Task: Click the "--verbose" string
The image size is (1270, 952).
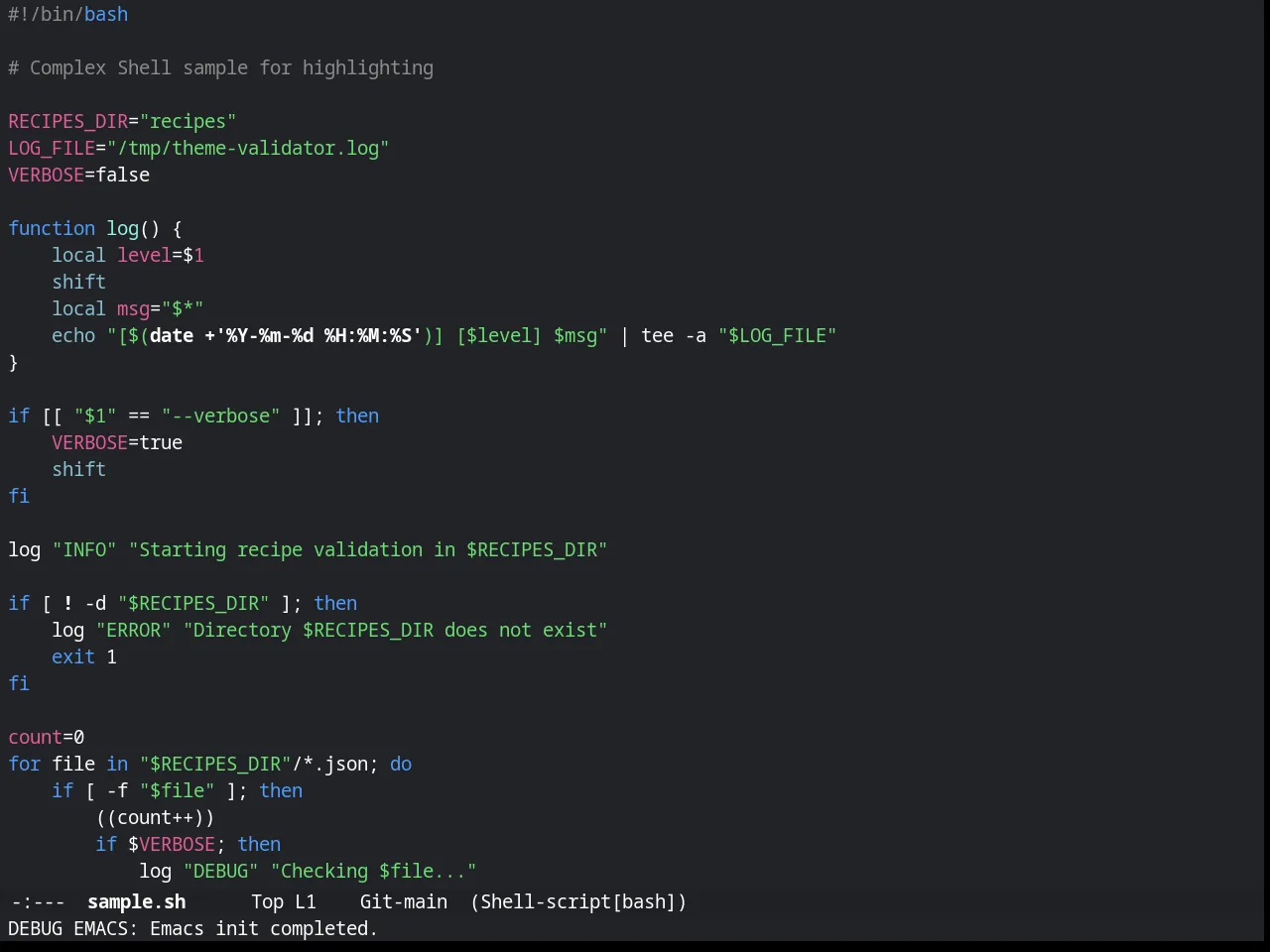Action: pyautogui.click(x=220, y=416)
